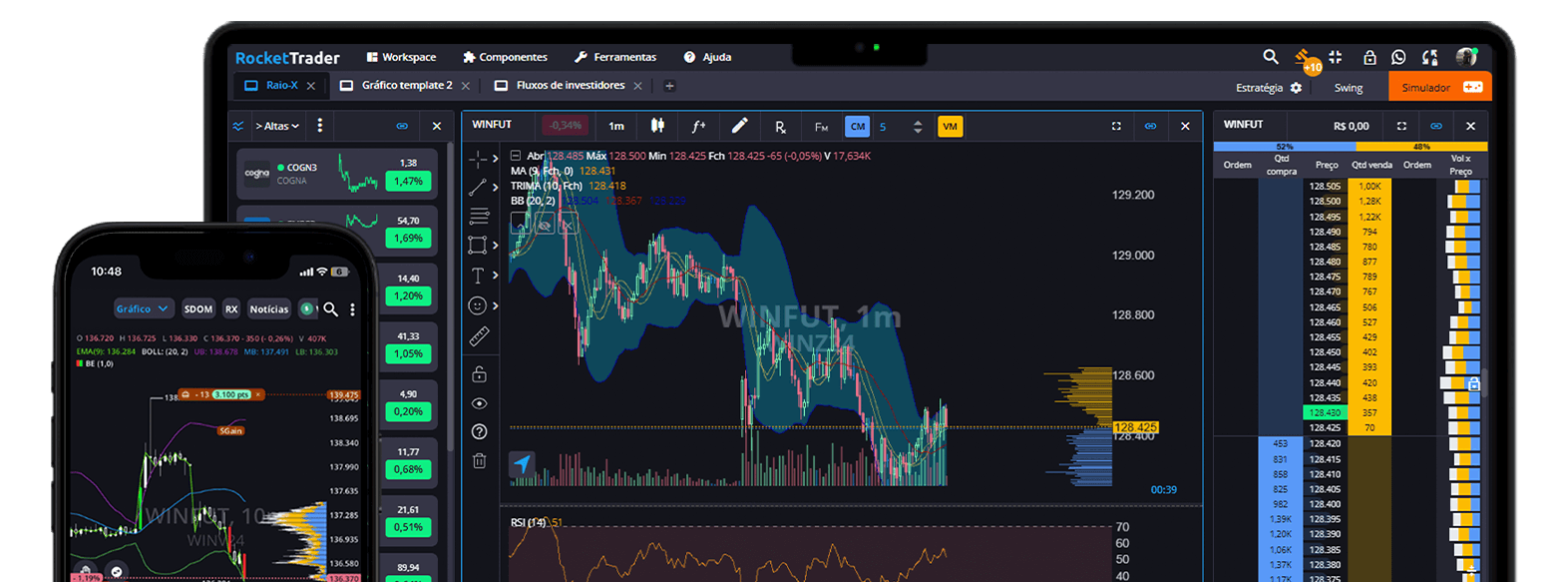Click the 52% buy-side bar in order book
Screen dimensions: 1568x582
(x=1284, y=147)
